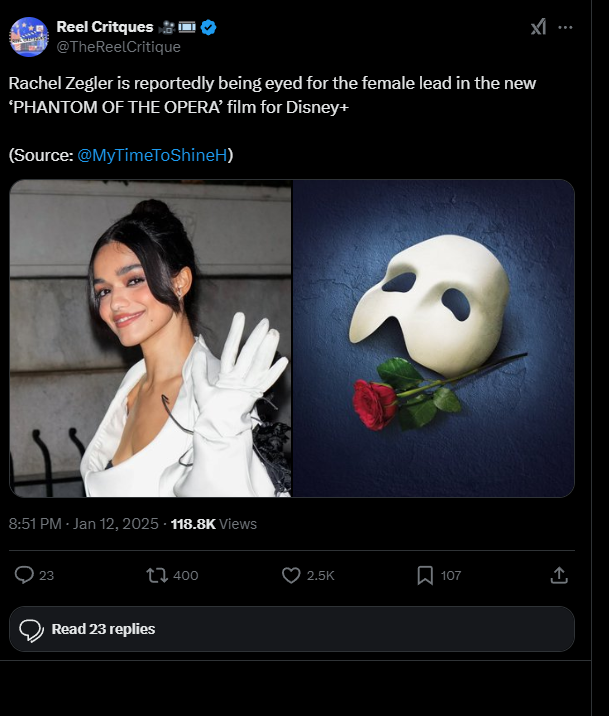
Task: Like the post with the heart icon
Action: click(x=291, y=575)
